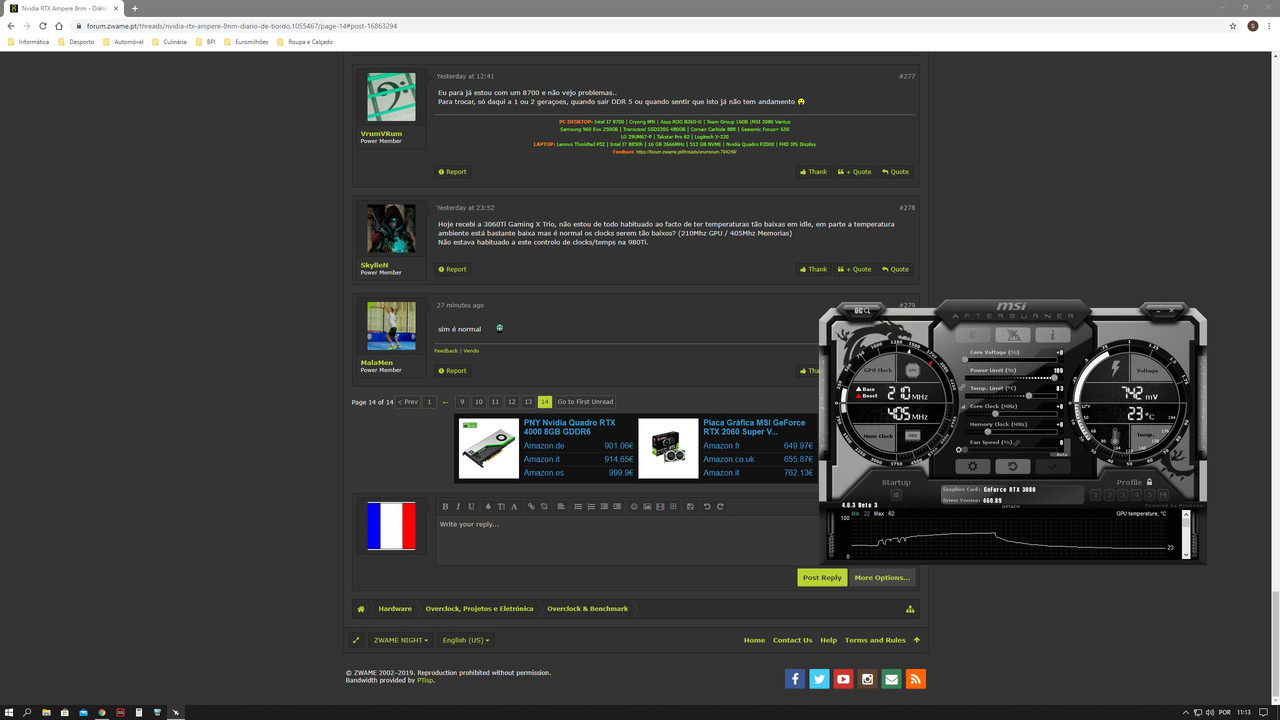1280x720 pixels.
Task: Toggle the Afterburner profile lock icon
Action: pos(1149,482)
